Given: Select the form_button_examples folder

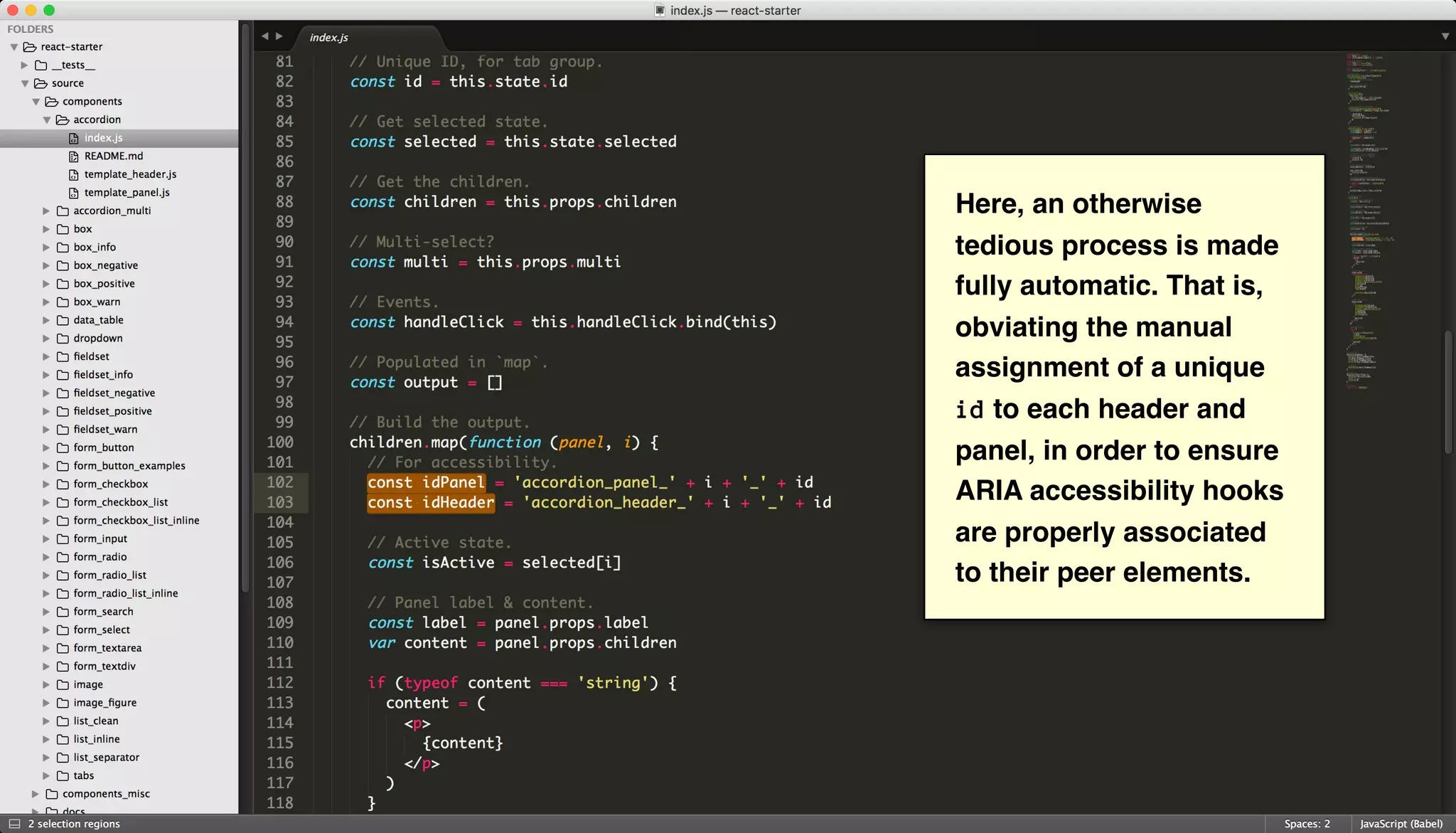Looking at the screenshot, I should click(x=129, y=466).
